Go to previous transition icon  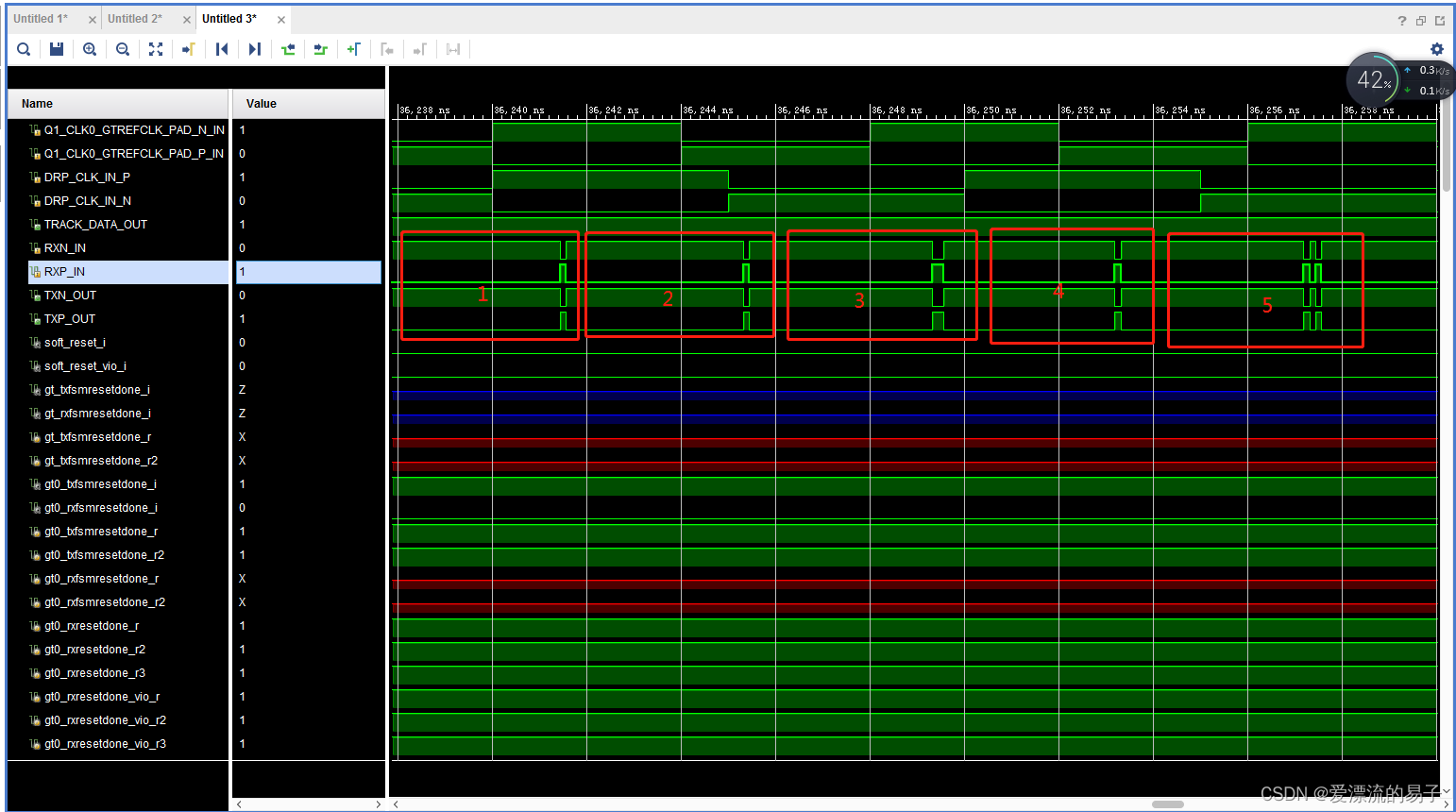(x=288, y=49)
